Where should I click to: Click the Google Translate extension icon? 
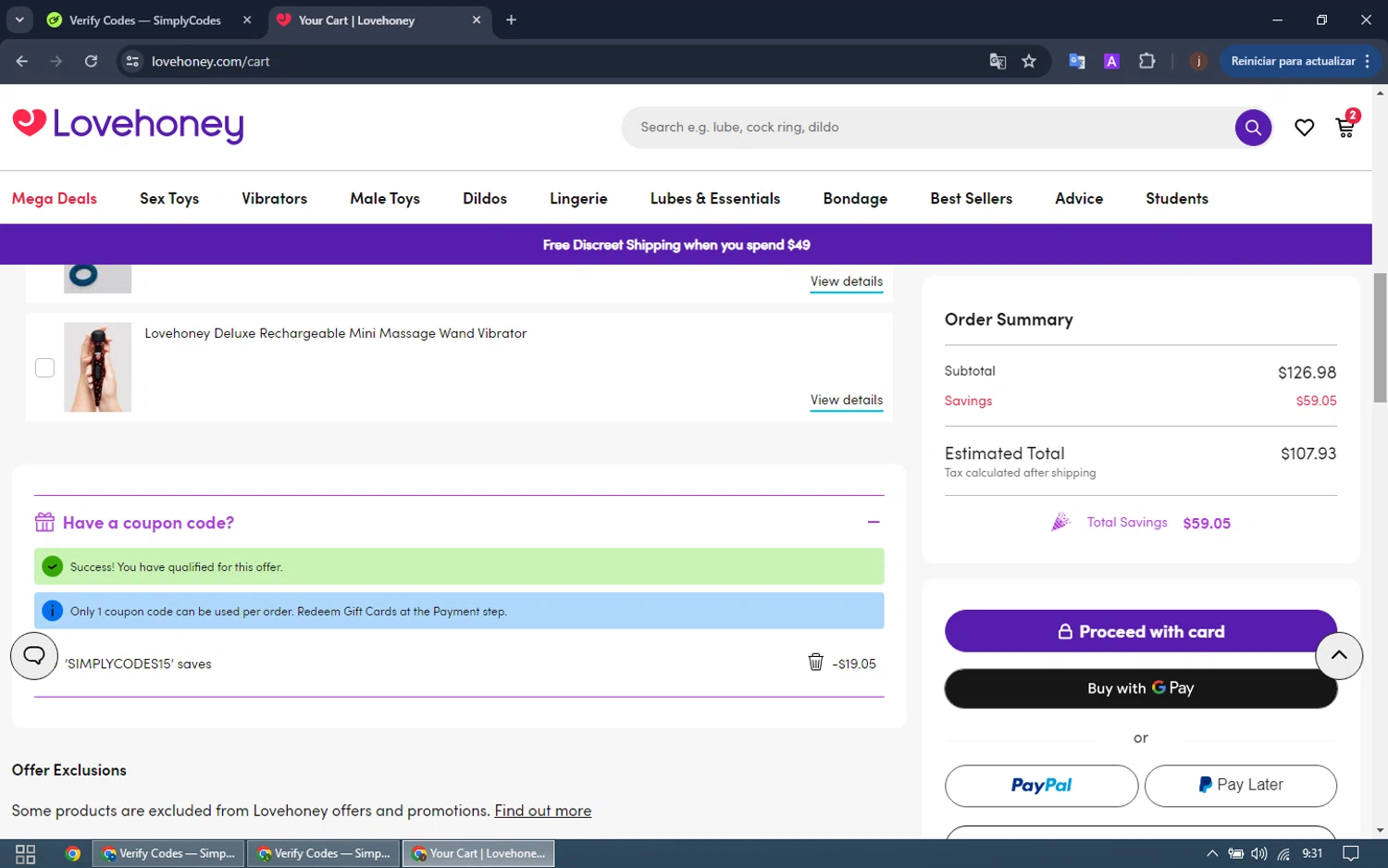pos(1077,61)
